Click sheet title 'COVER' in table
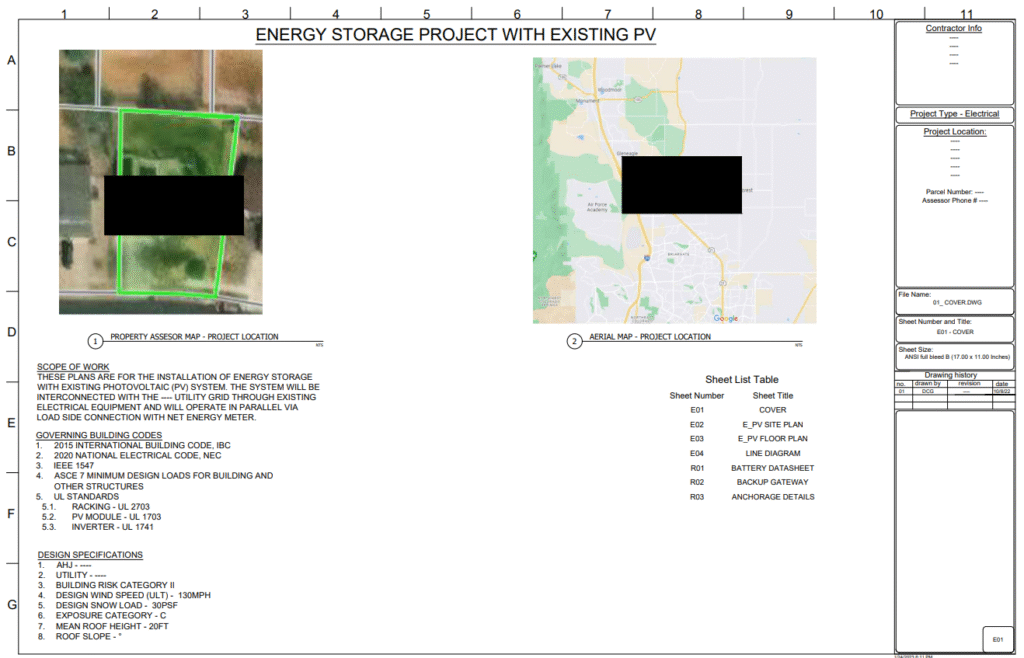This screenshot has height=658, width=1024. [x=773, y=410]
